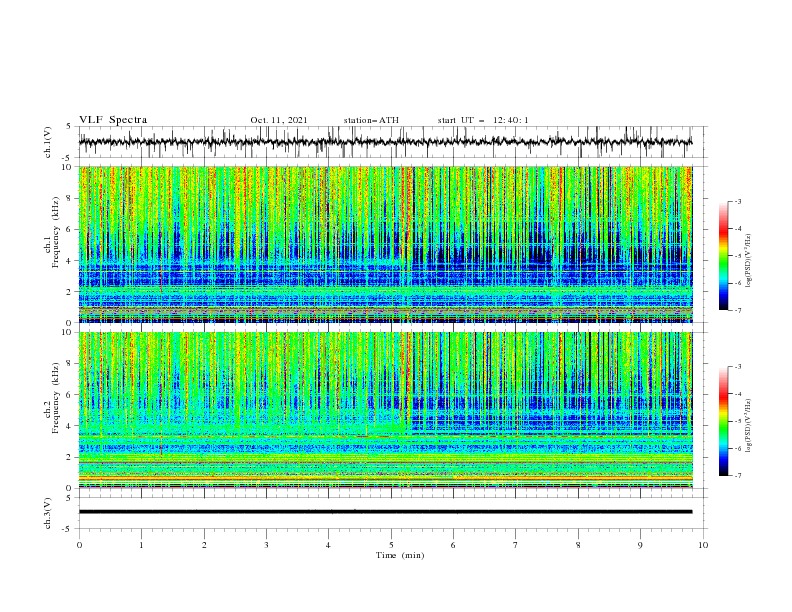Click inside the ch.2 spectrogram panel

coord(385,410)
